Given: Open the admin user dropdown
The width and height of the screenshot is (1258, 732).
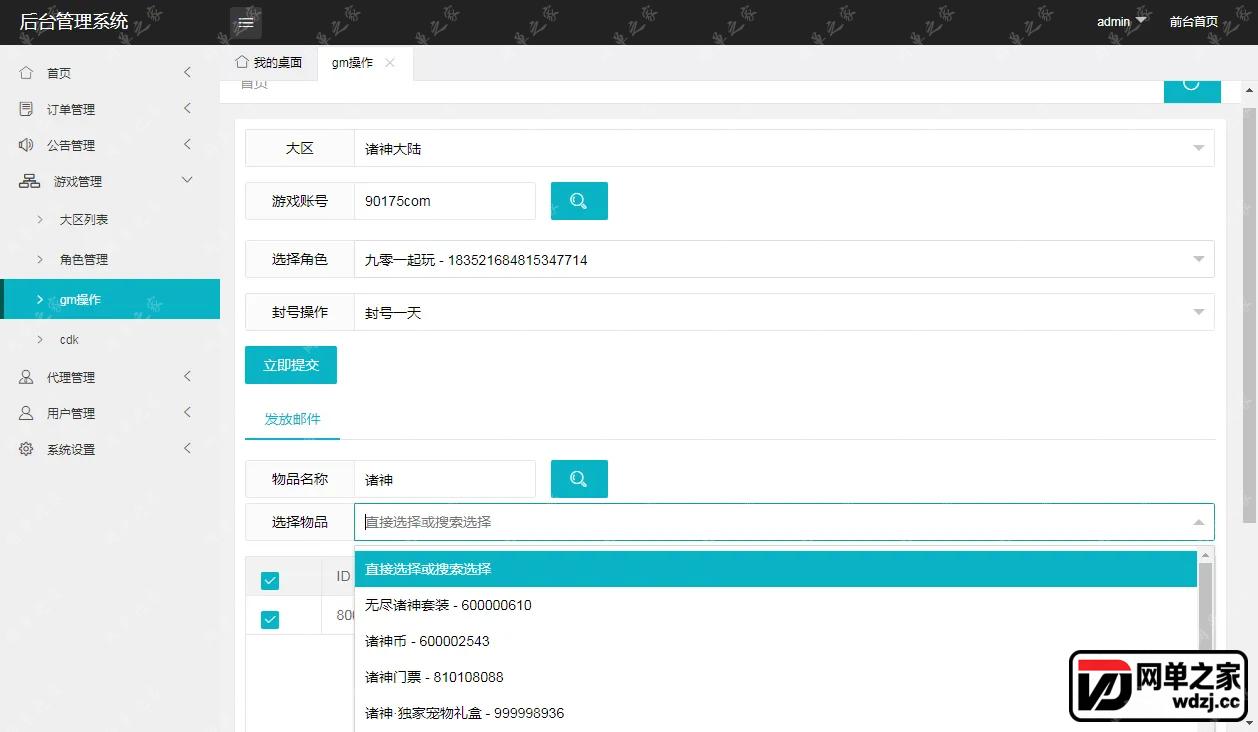Looking at the screenshot, I should tap(1121, 21).
